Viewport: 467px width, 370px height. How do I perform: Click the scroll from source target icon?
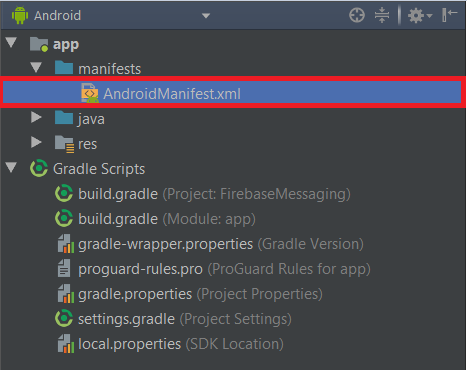357,15
